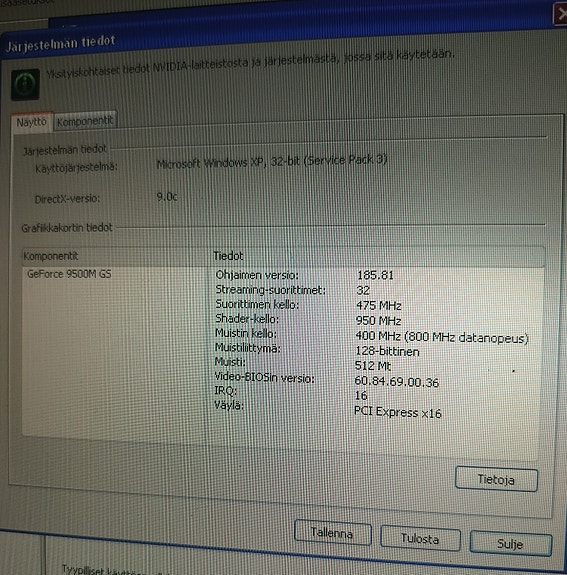
Task: Print using the Tulosta button
Action: tap(420, 538)
